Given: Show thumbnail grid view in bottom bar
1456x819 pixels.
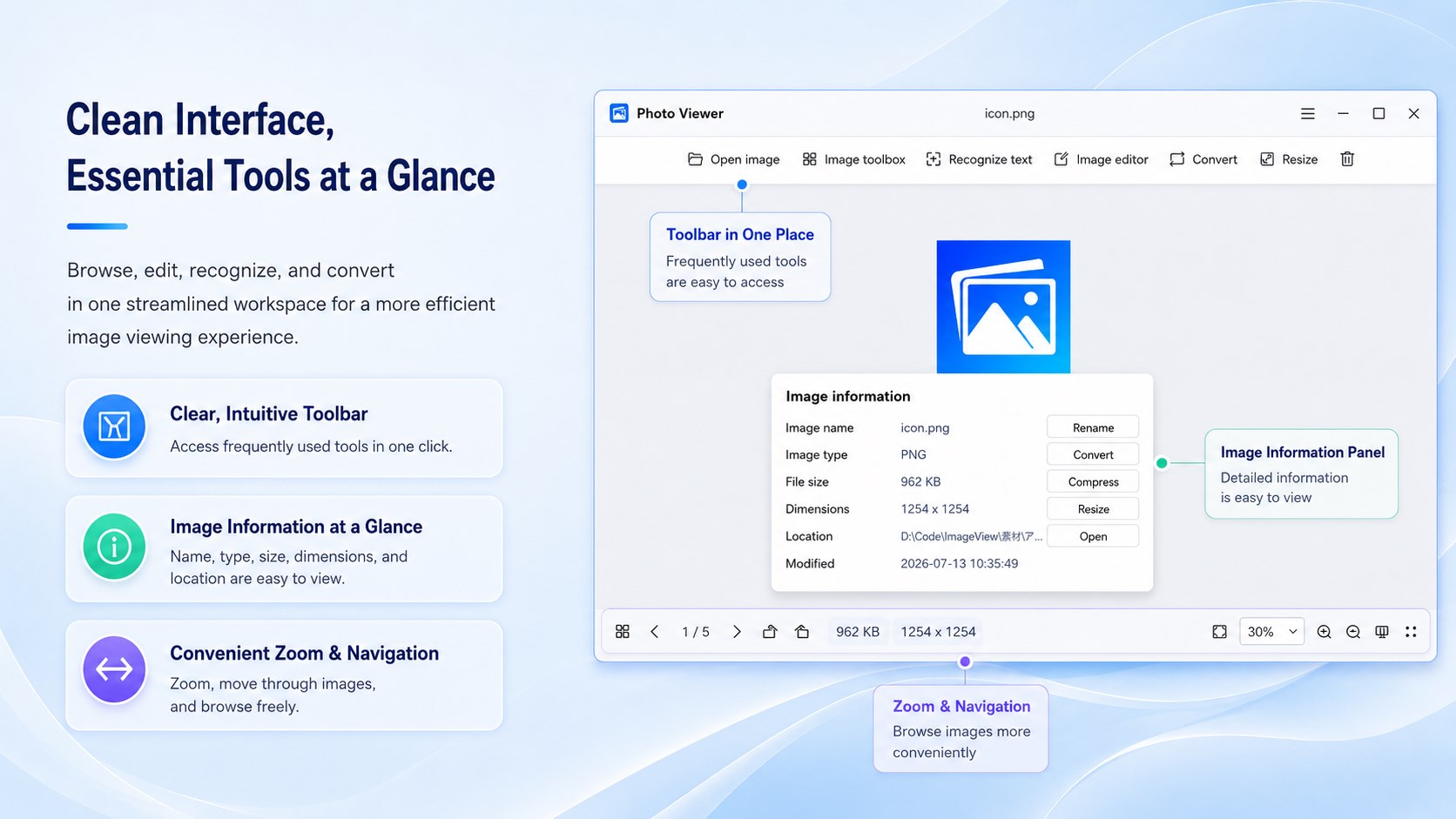Looking at the screenshot, I should point(623,632).
